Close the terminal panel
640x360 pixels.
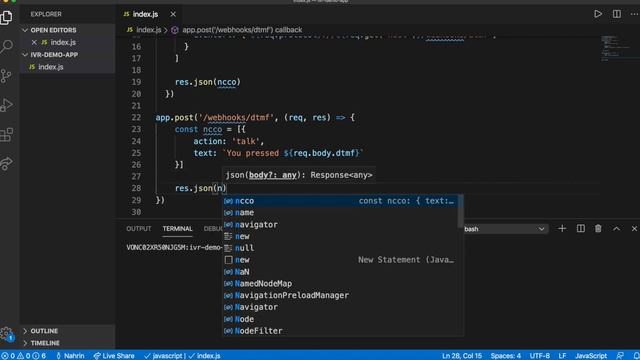pyautogui.click(x=634, y=229)
